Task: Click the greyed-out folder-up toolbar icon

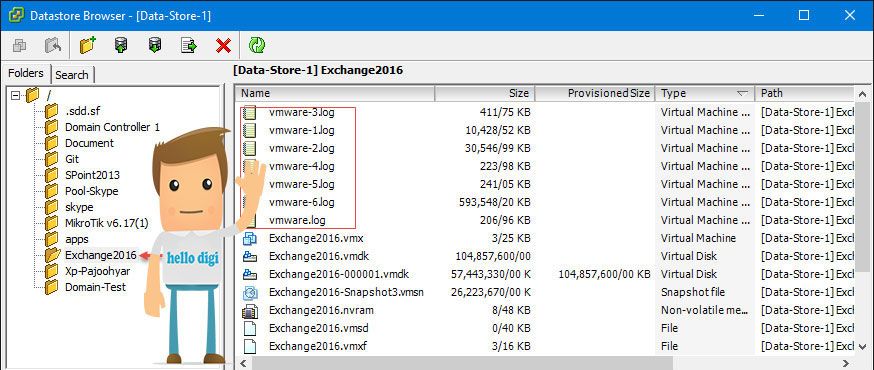Action: pyautogui.click(x=53, y=45)
